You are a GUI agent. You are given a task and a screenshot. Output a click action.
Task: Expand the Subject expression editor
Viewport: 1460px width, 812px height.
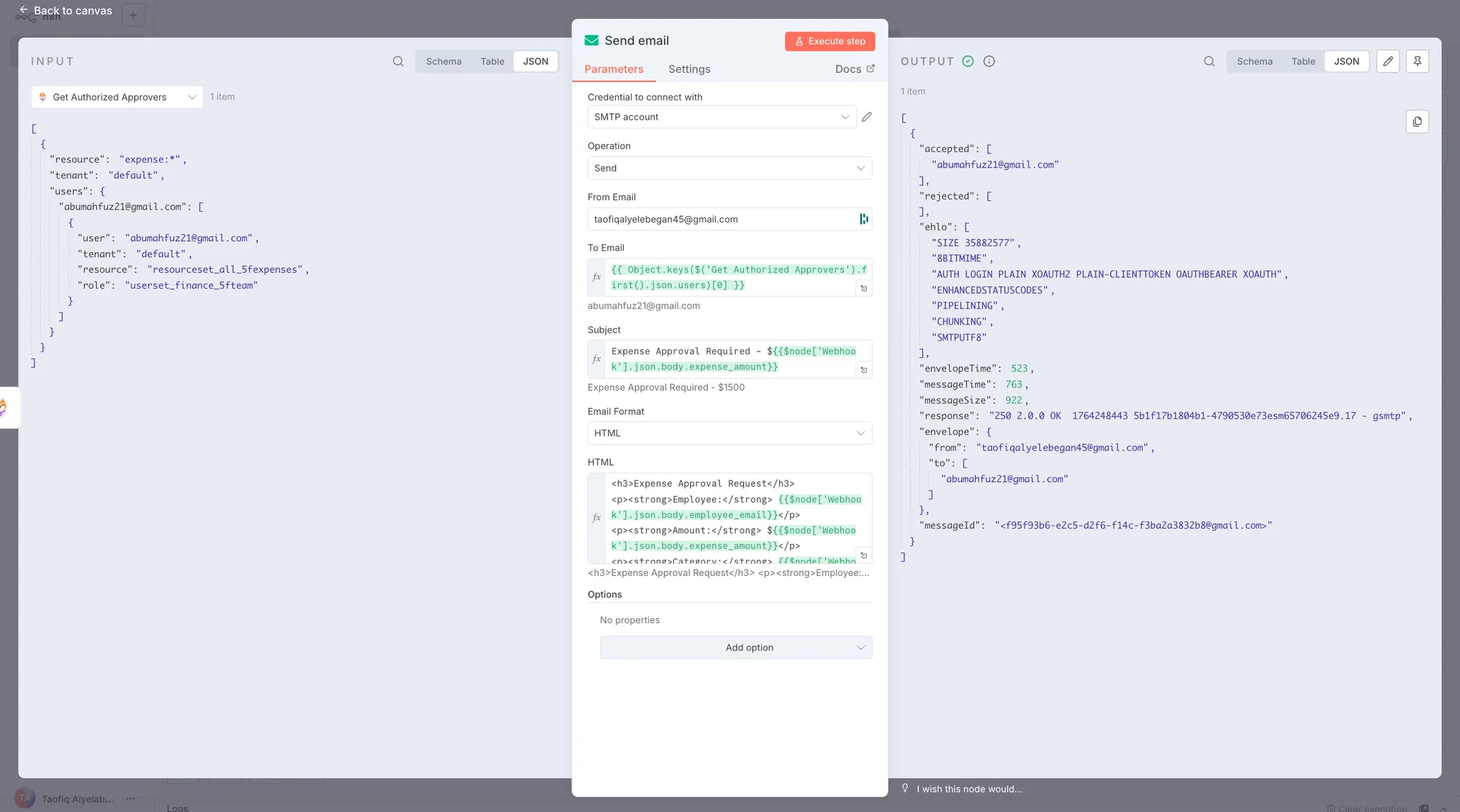coord(864,370)
